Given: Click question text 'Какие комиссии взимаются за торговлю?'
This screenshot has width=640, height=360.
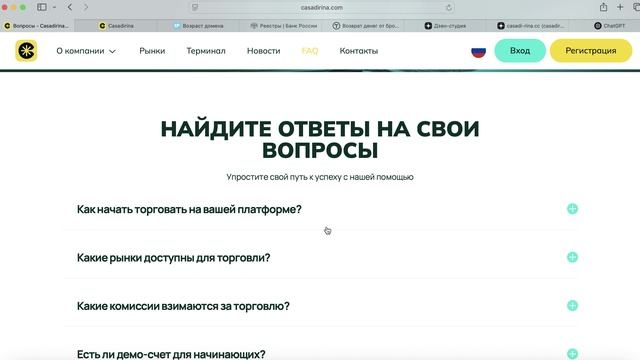Looking at the screenshot, I should [183, 306].
